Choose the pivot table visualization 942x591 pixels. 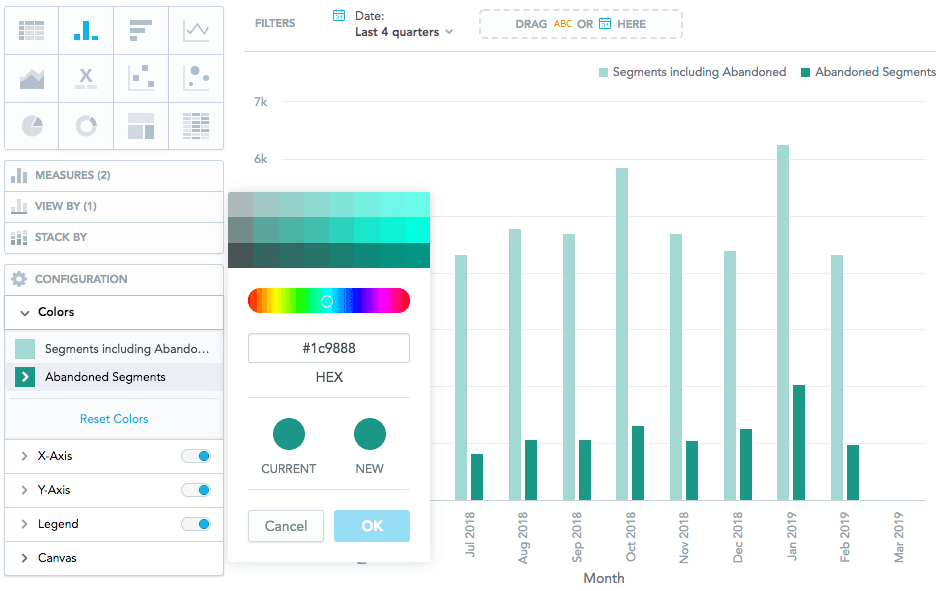[x=196, y=126]
